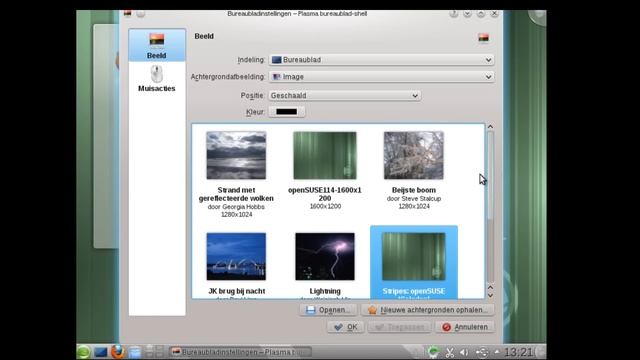Click the green updater tray icon

click(x=433, y=352)
